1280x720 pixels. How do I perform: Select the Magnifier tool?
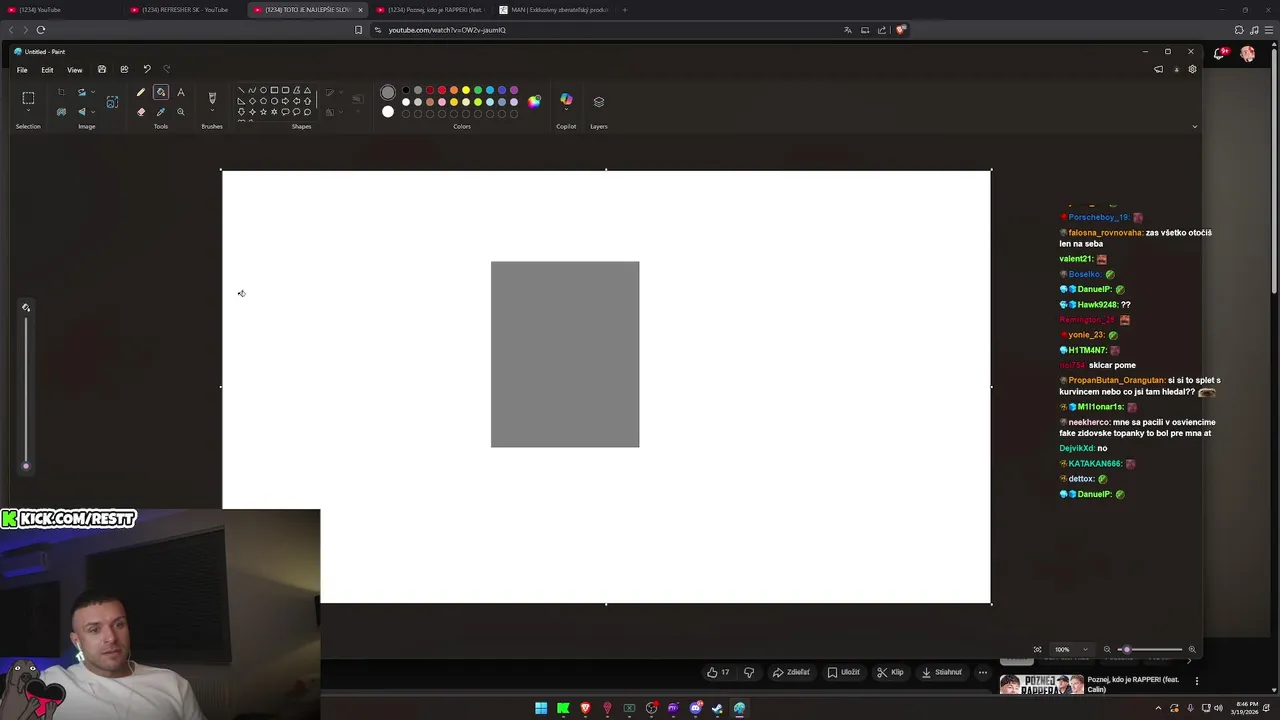[x=181, y=112]
